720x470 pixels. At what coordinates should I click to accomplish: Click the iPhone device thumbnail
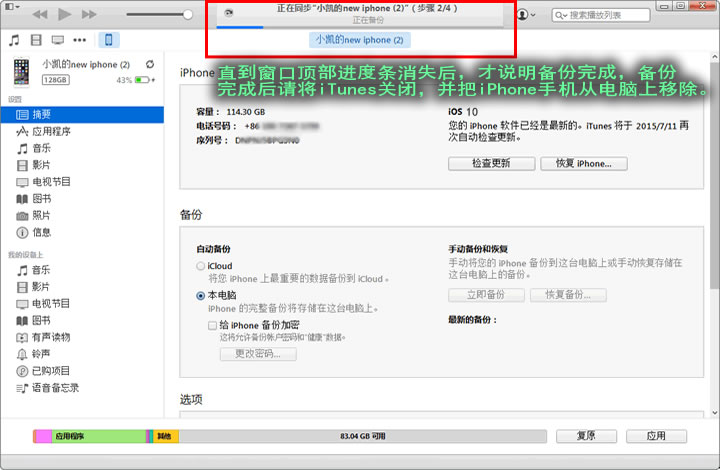pos(21,72)
